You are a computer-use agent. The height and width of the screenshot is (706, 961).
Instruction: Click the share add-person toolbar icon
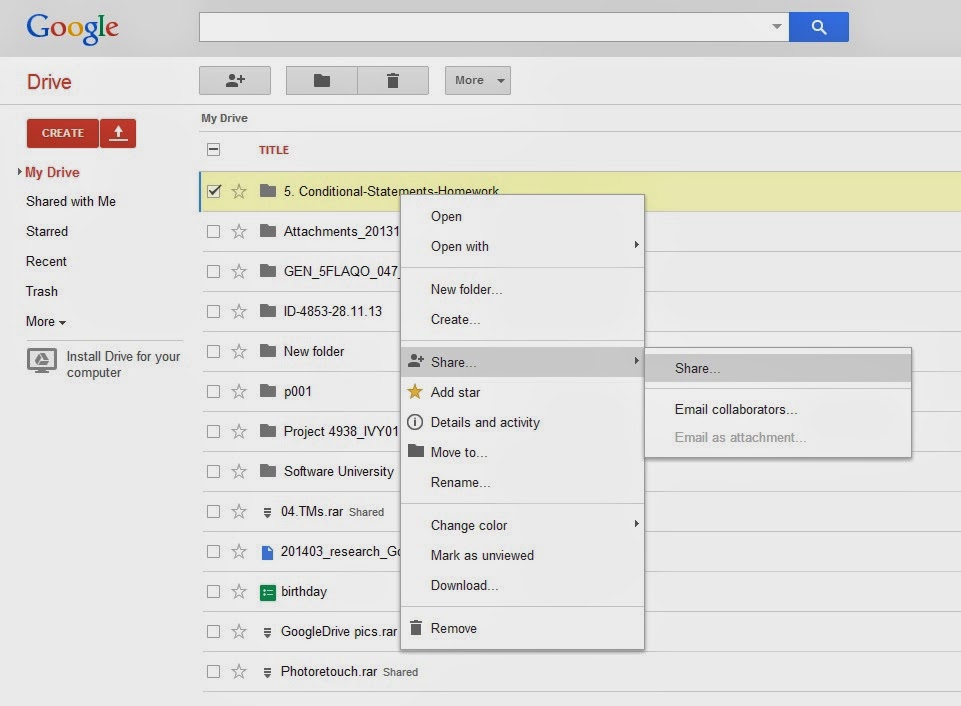235,80
